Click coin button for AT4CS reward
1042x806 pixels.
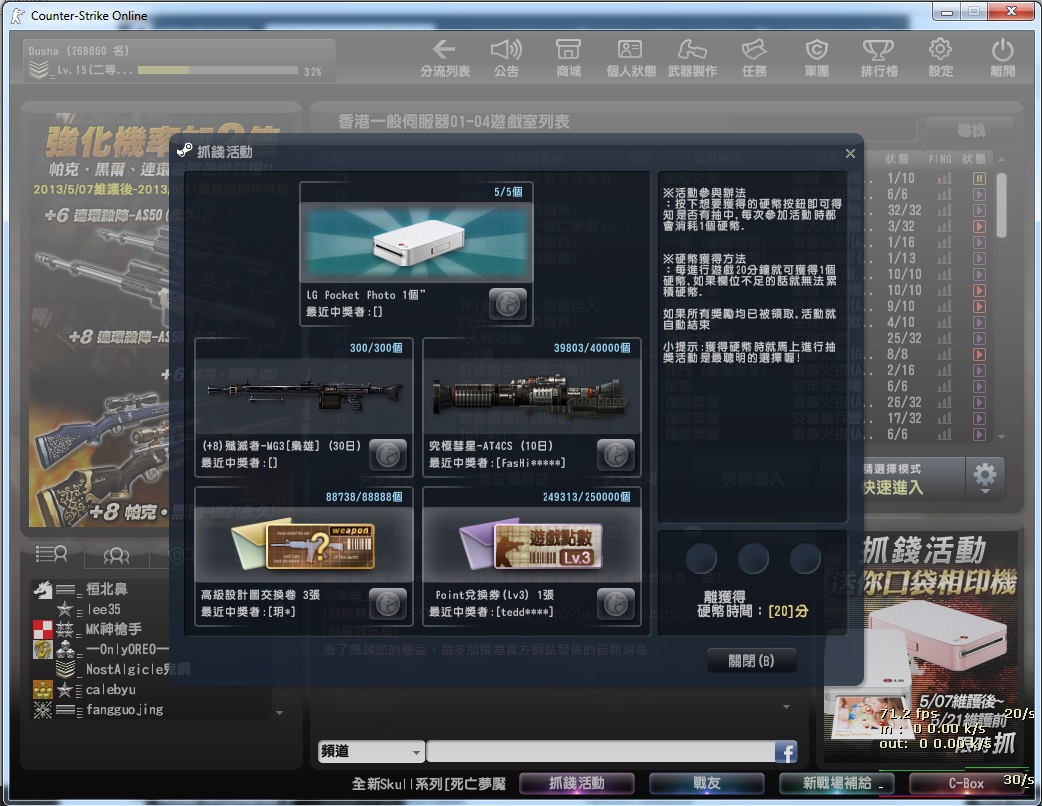pyautogui.click(x=616, y=455)
